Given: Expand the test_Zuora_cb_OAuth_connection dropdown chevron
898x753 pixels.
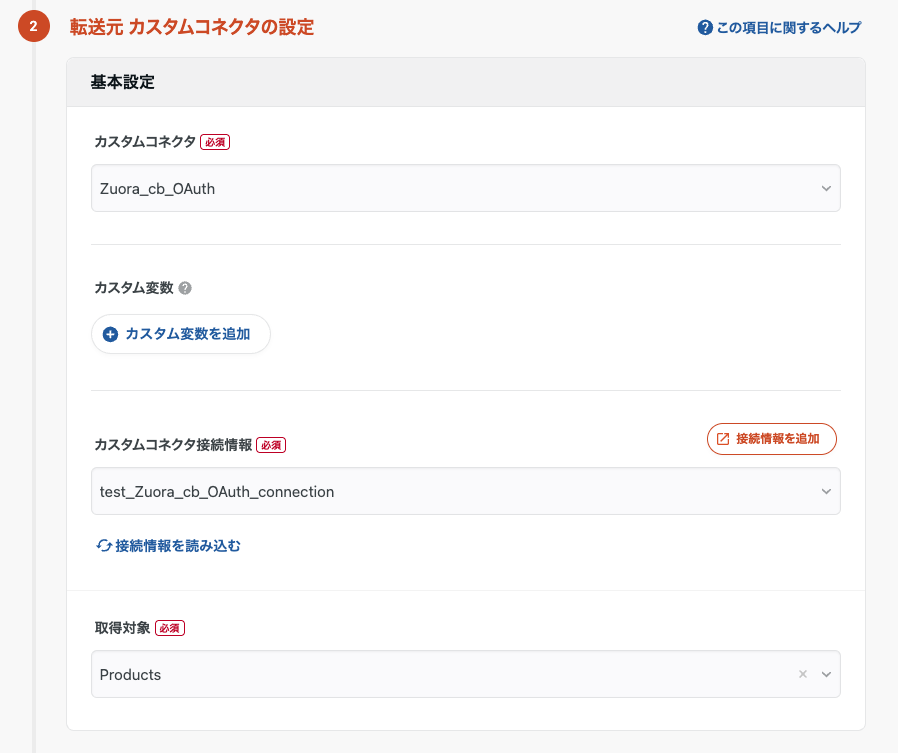Looking at the screenshot, I should pyautogui.click(x=826, y=491).
